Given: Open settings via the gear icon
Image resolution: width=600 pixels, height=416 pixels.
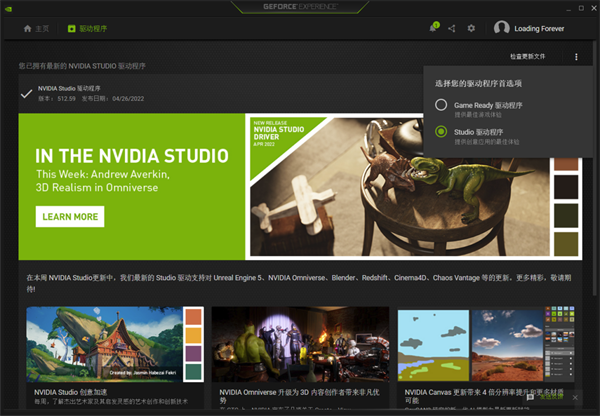Looking at the screenshot, I should pos(471,29).
